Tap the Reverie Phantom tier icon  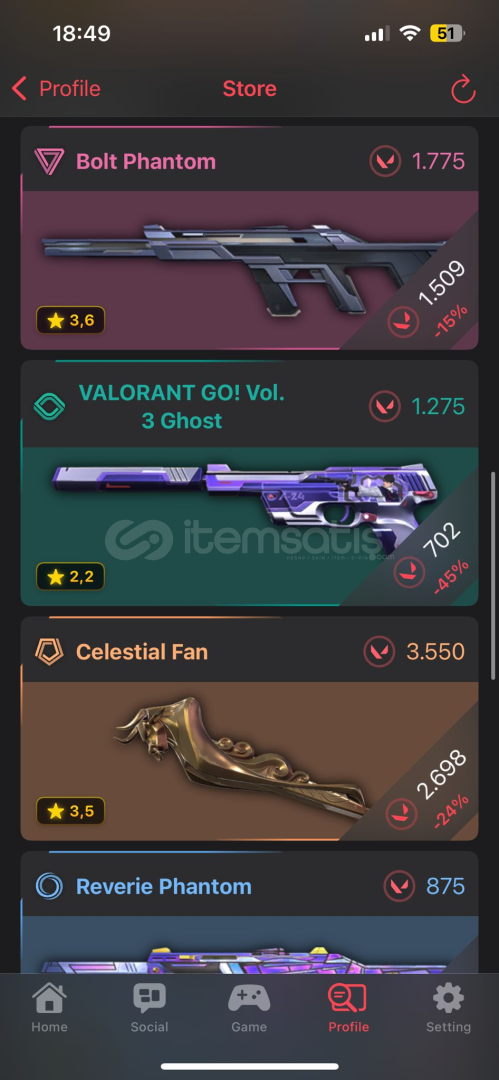click(49, 886)
